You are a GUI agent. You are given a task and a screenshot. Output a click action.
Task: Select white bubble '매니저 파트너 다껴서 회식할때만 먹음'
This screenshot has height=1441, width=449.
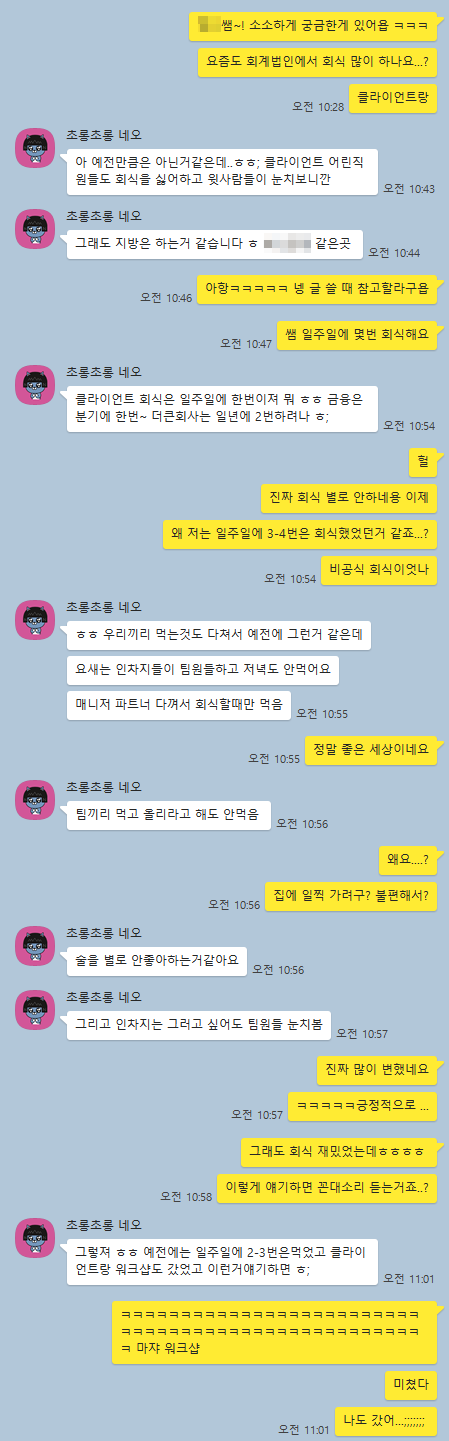(179, 704)
